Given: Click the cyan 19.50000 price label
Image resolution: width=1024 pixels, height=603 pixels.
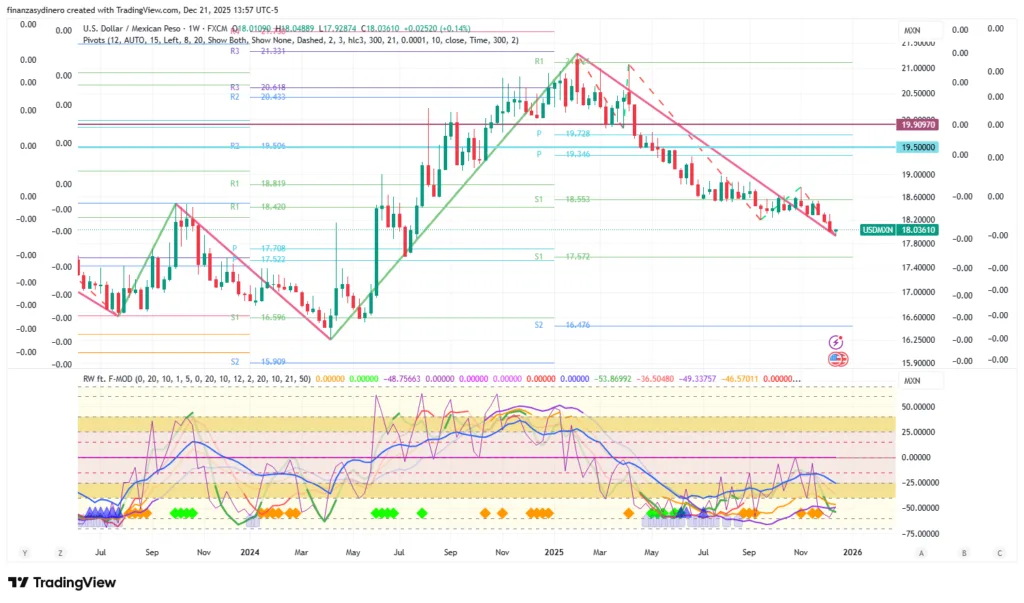Looking at the screenshot, I should 918,147.
